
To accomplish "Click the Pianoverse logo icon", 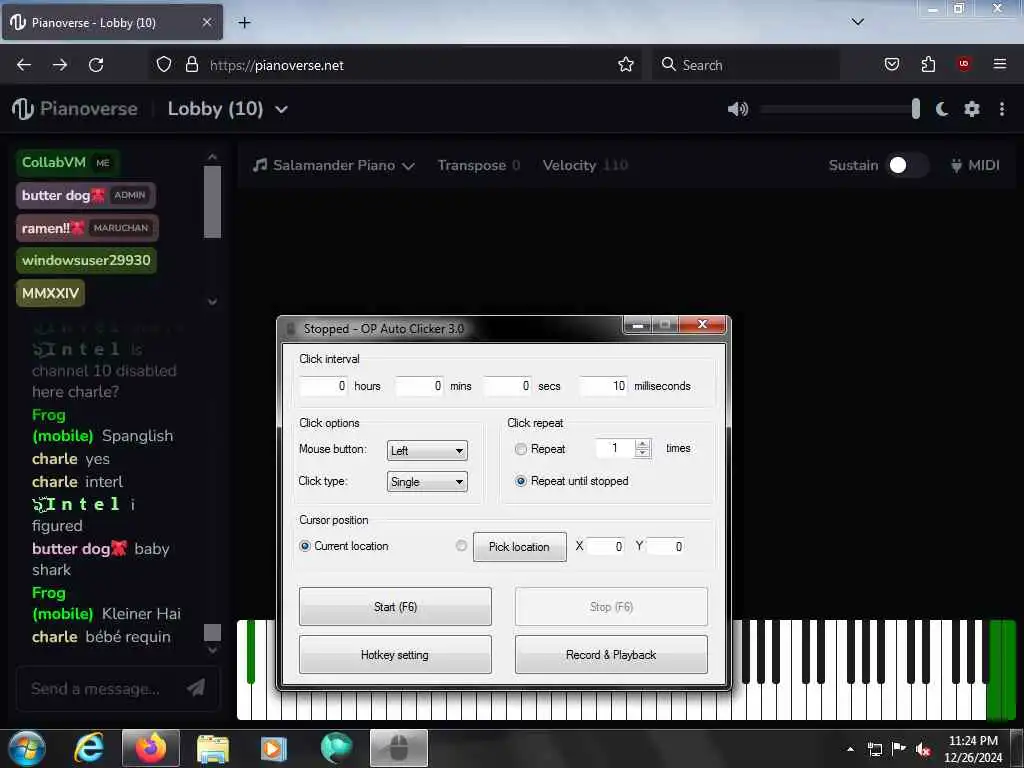I will point(23,108).
